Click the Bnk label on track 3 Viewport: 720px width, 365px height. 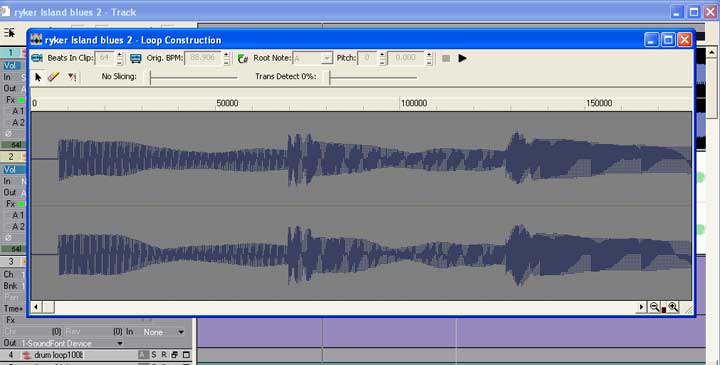(11, 286)
